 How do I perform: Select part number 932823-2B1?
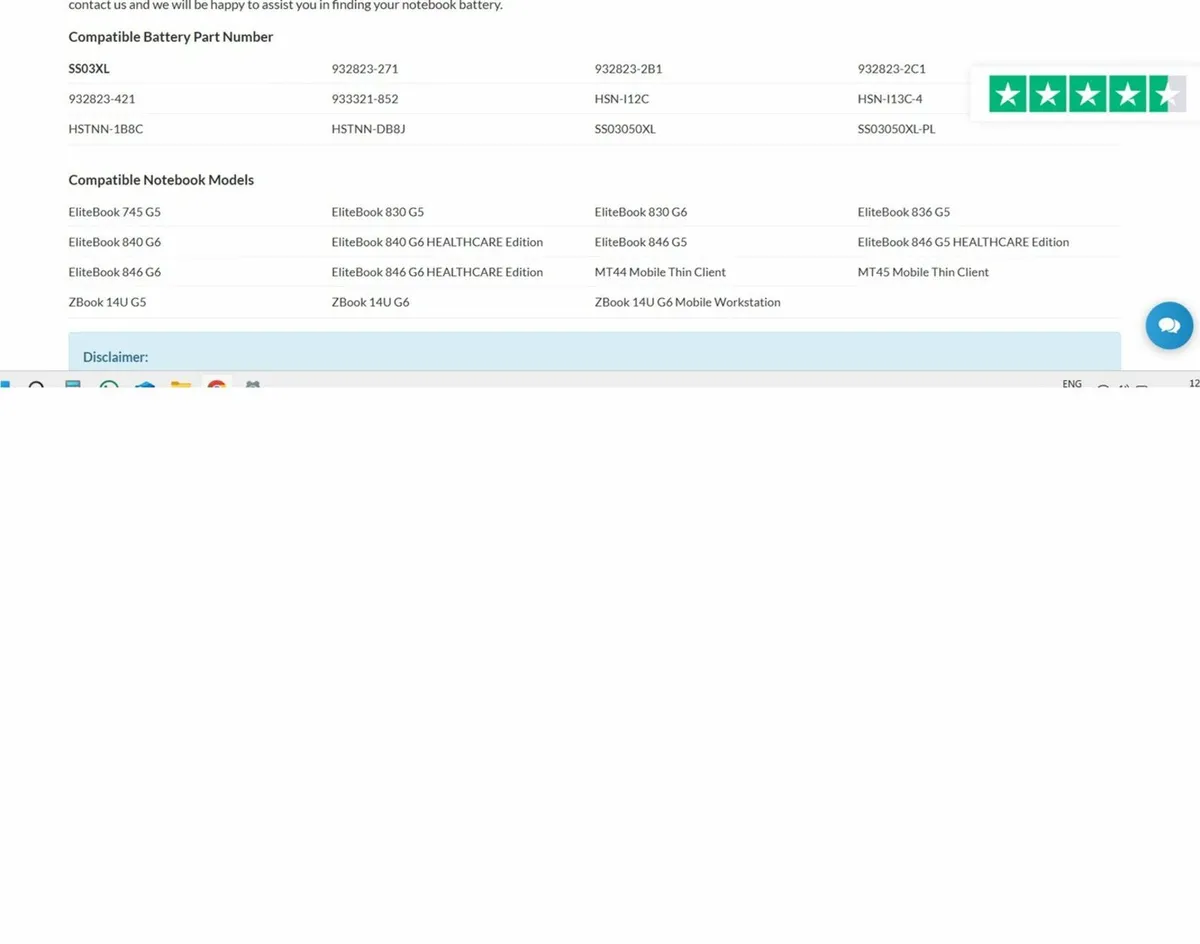pyautogui.click(x=628, y=69)
